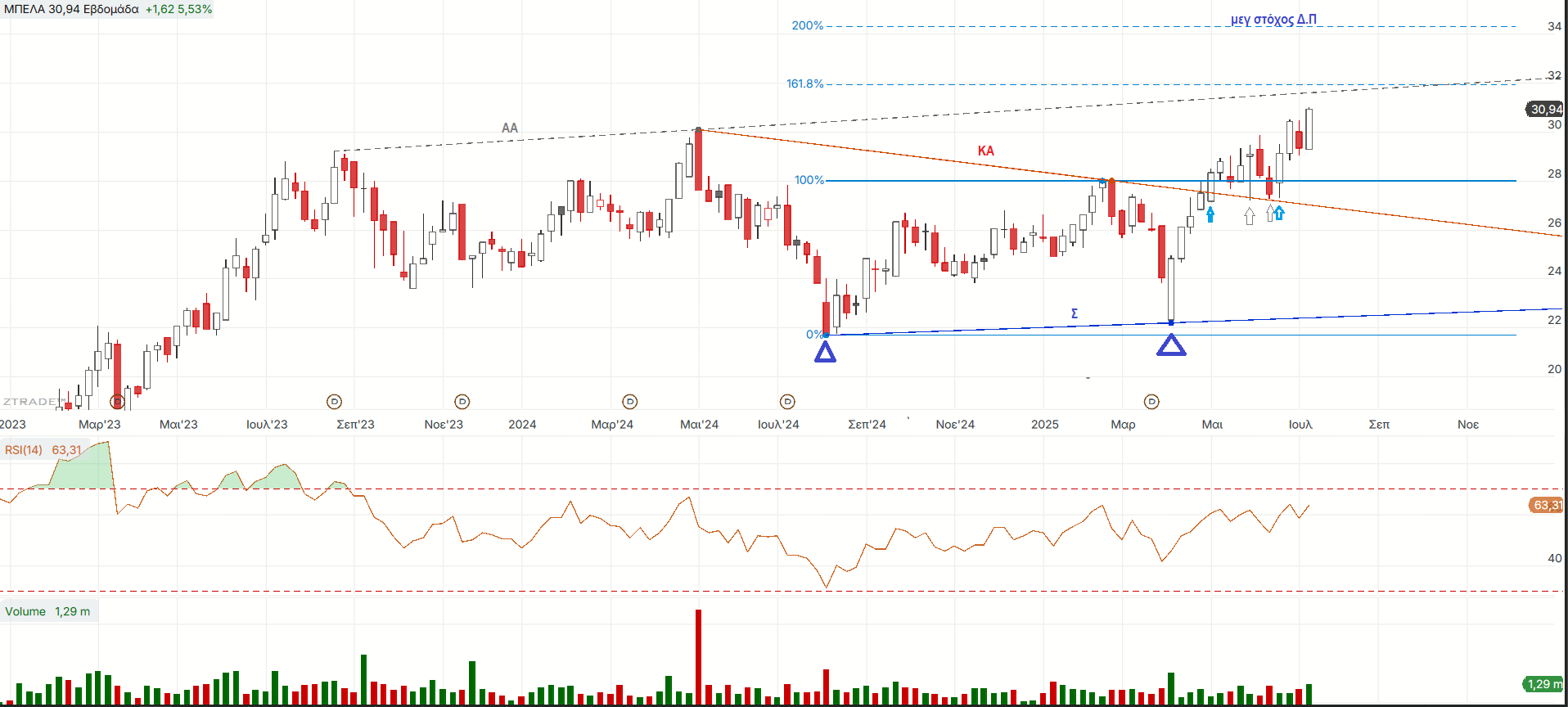The image size is (1568, 707).
Task: Click the dividend D marker above Σεπ'23
Action: 334,402
